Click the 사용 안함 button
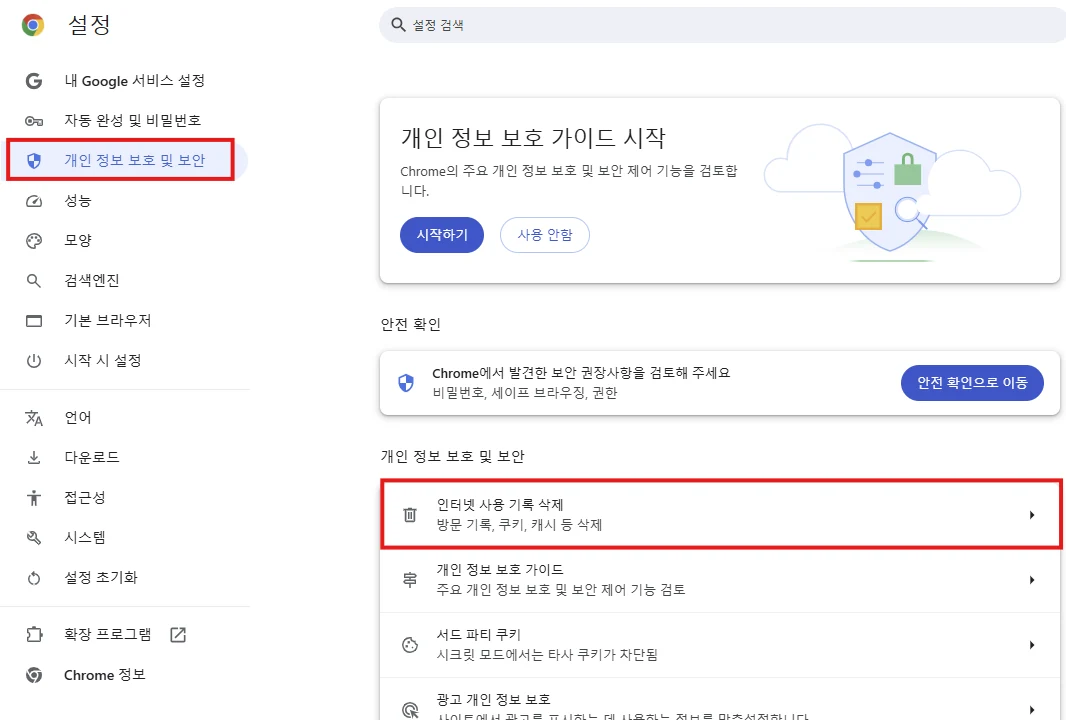This screenshot has width=1066, height=720. pos(545,235)
